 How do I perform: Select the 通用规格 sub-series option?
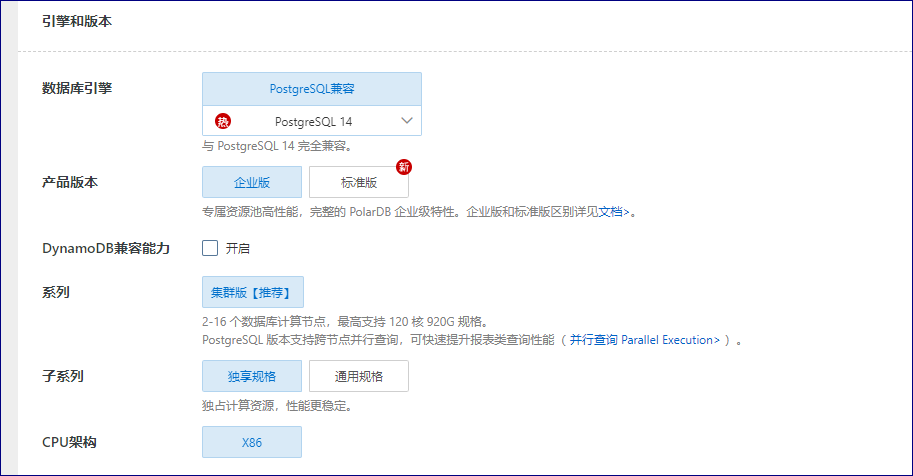(359, 376)
